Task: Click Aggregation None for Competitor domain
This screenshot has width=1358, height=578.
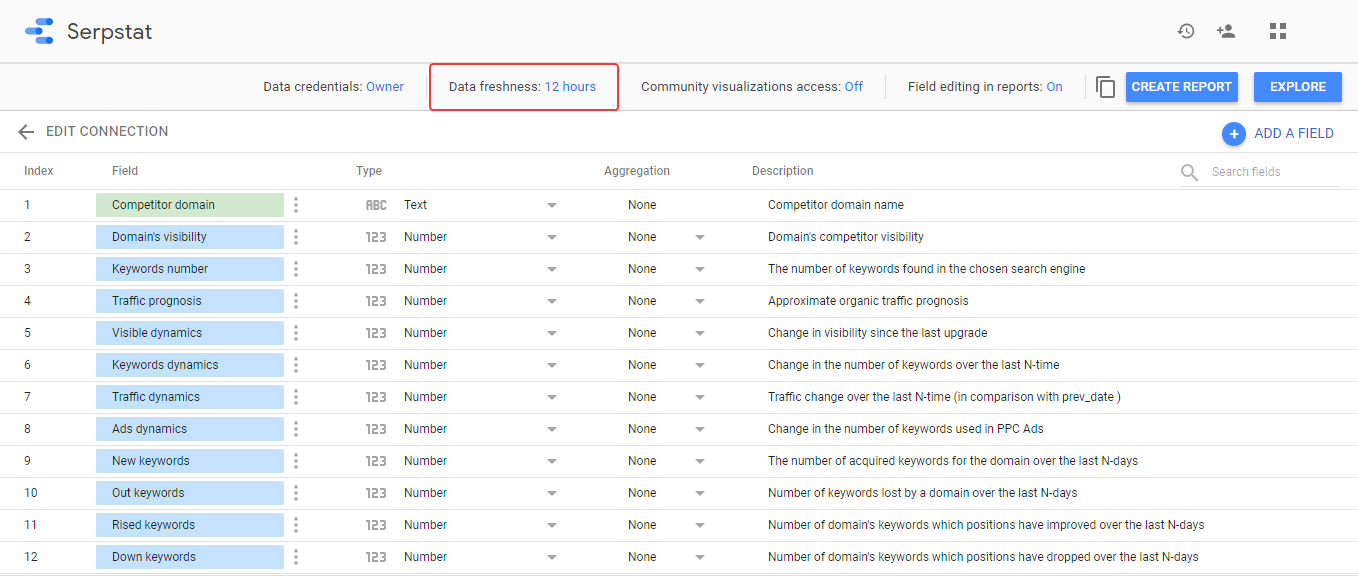Action: [642, 205]
